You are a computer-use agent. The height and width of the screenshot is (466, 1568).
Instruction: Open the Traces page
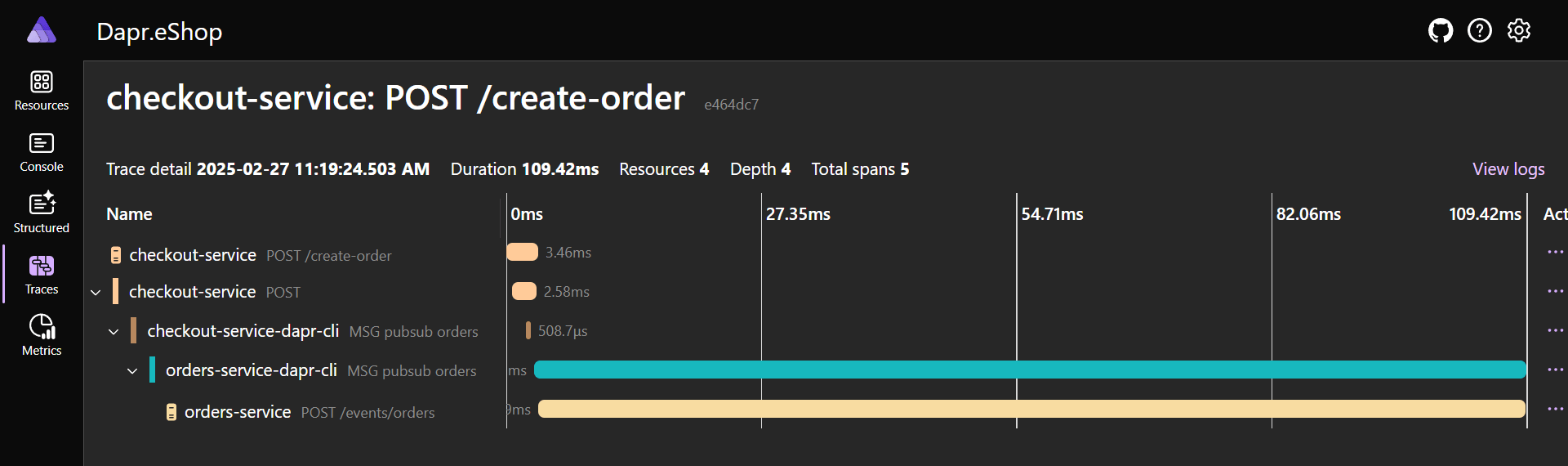pyautogui.click(x=42, y=275)
